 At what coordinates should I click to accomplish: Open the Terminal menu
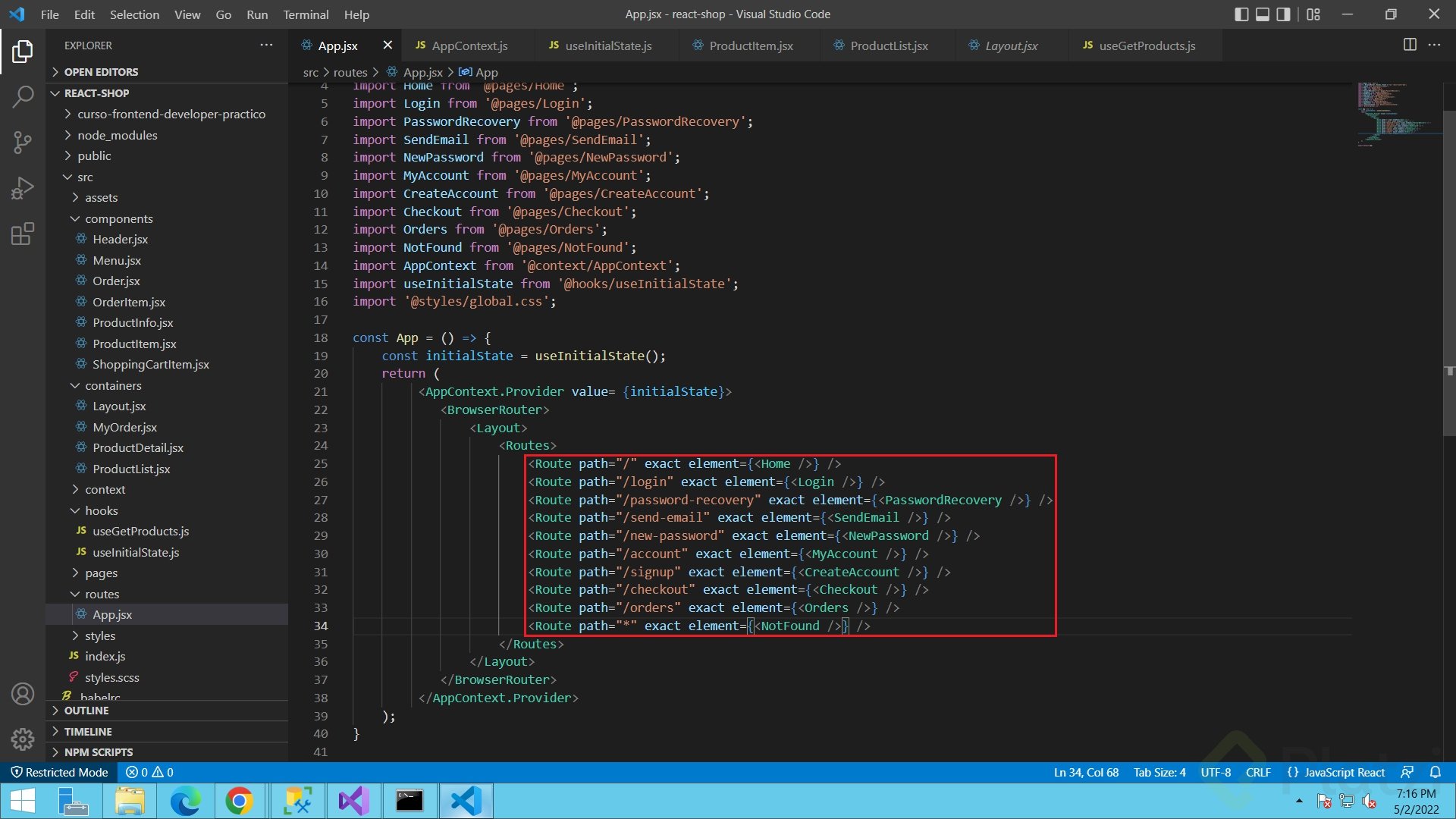point(306,14)
